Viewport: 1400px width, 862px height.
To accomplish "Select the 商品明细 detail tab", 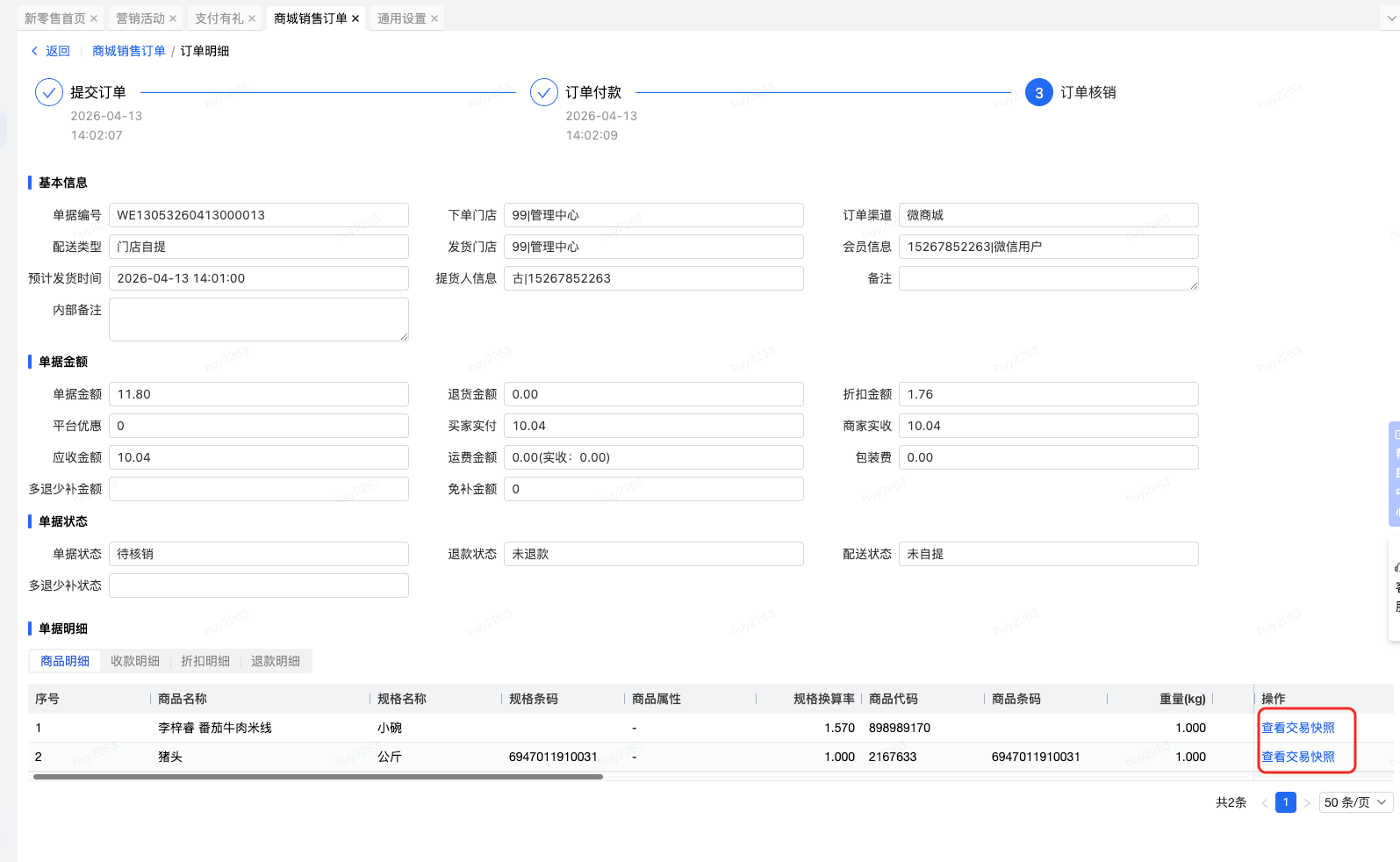I will 65,661.
